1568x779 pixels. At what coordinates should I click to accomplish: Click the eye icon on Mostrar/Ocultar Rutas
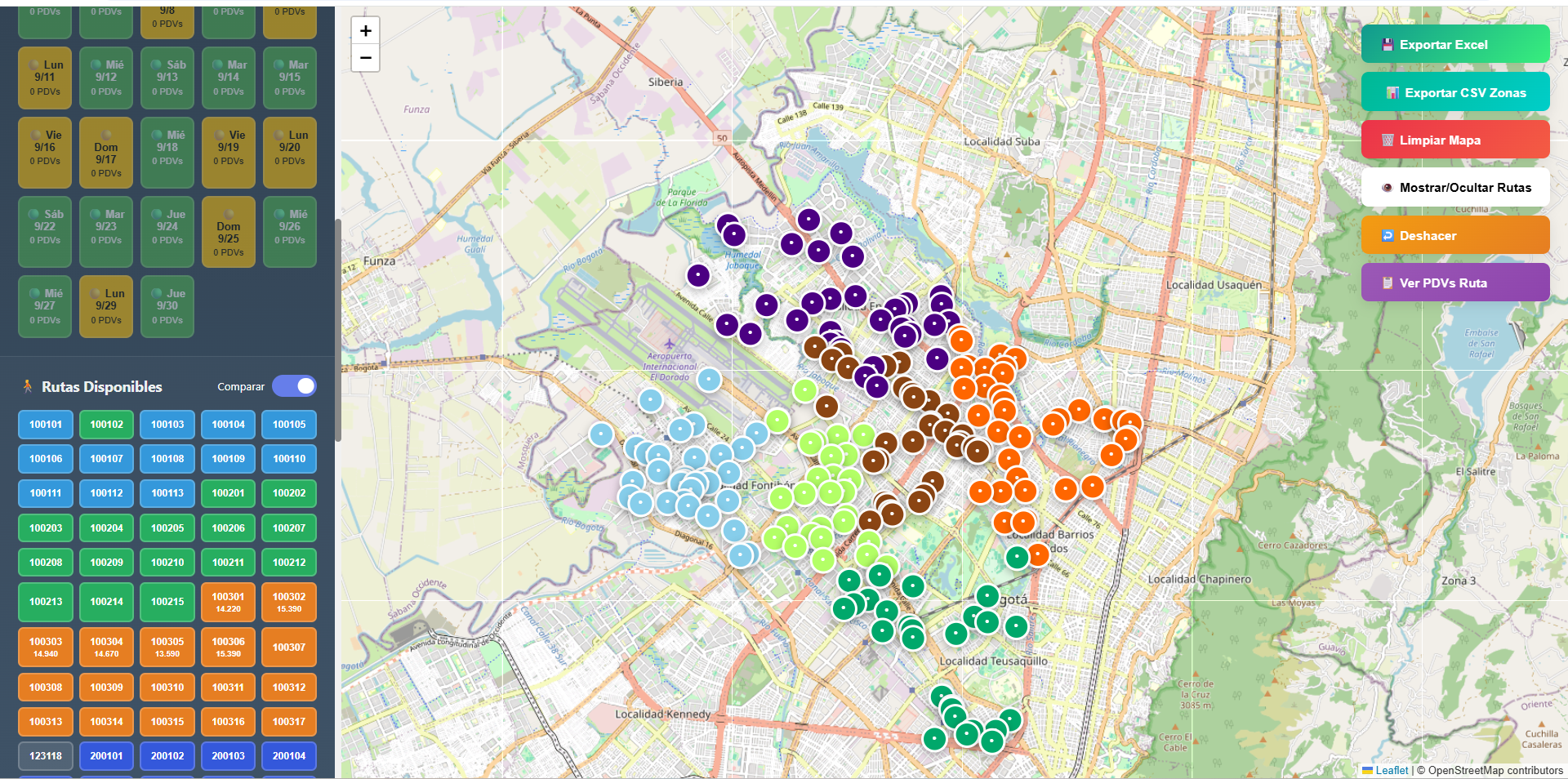tap(1388, 187)
